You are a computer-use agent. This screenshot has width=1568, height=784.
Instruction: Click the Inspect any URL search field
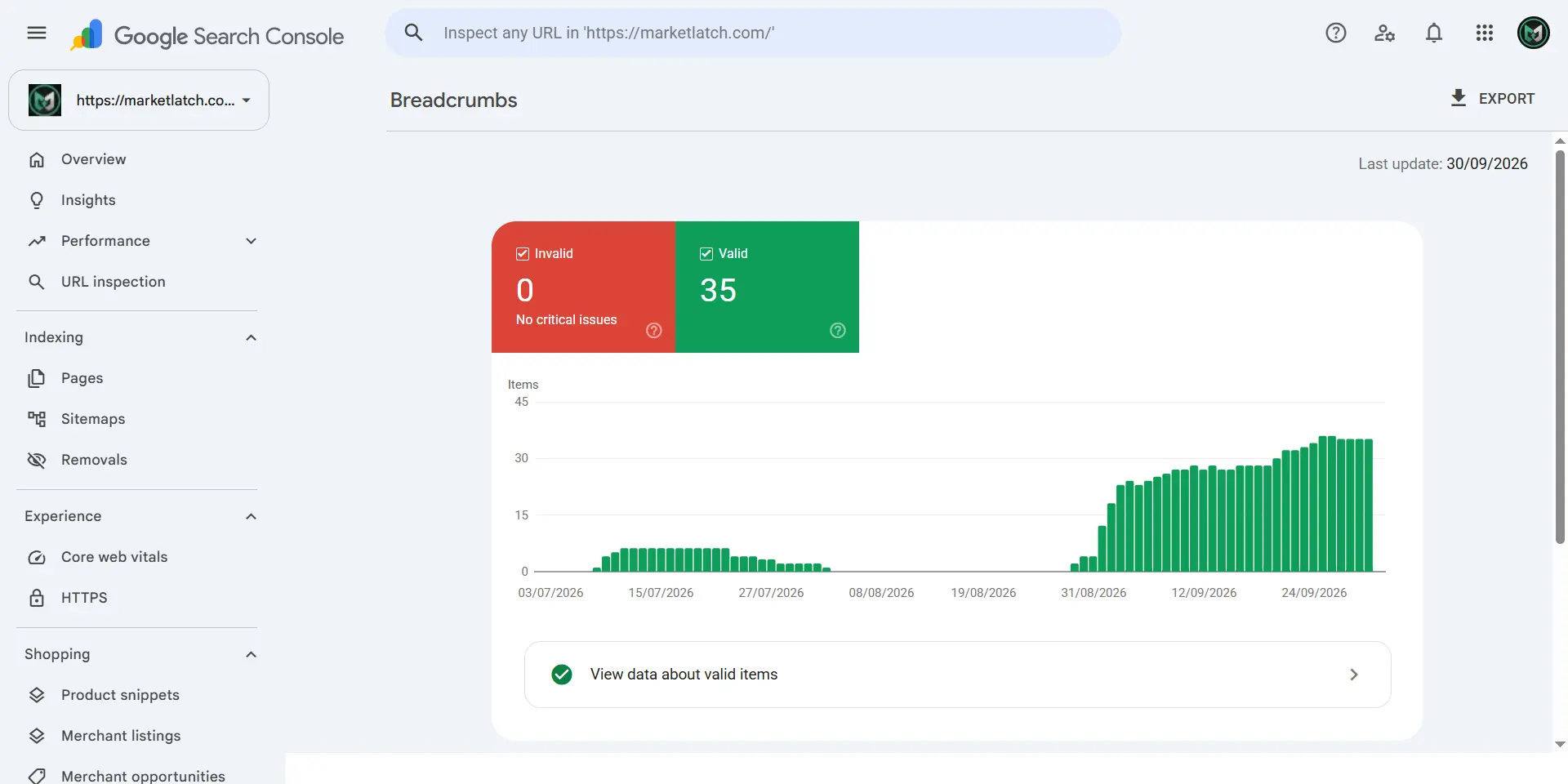(x=753, y=33)
